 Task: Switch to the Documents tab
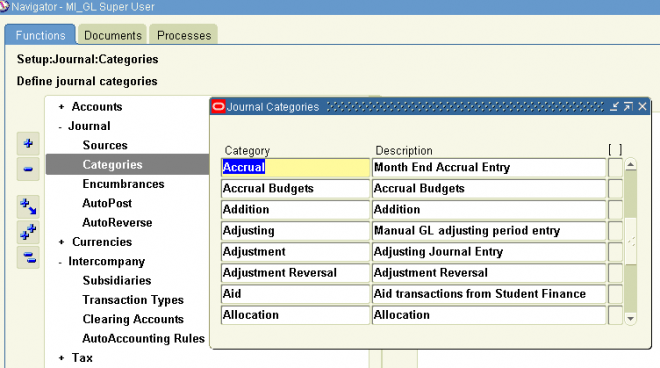coord(112,35)
